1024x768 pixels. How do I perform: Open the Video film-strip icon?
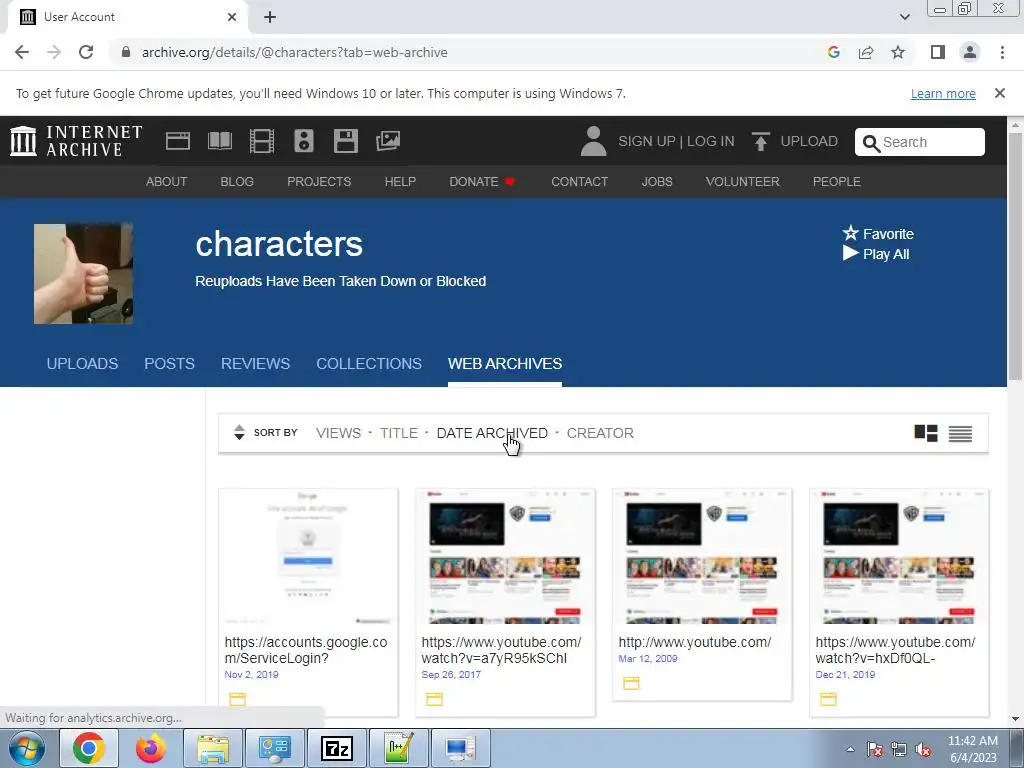click(x=262, y=141)
